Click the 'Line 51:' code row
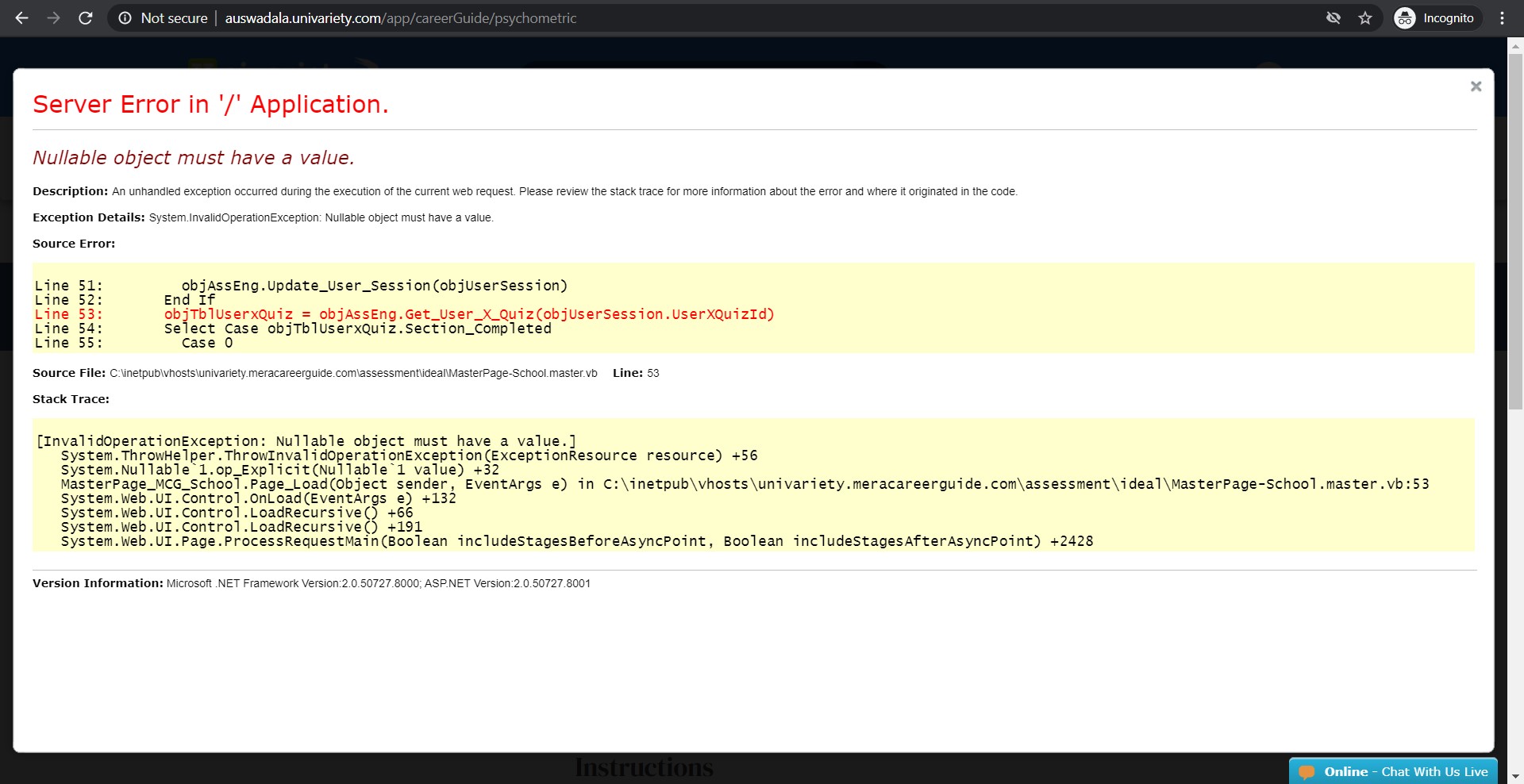 tap(301, 286)
